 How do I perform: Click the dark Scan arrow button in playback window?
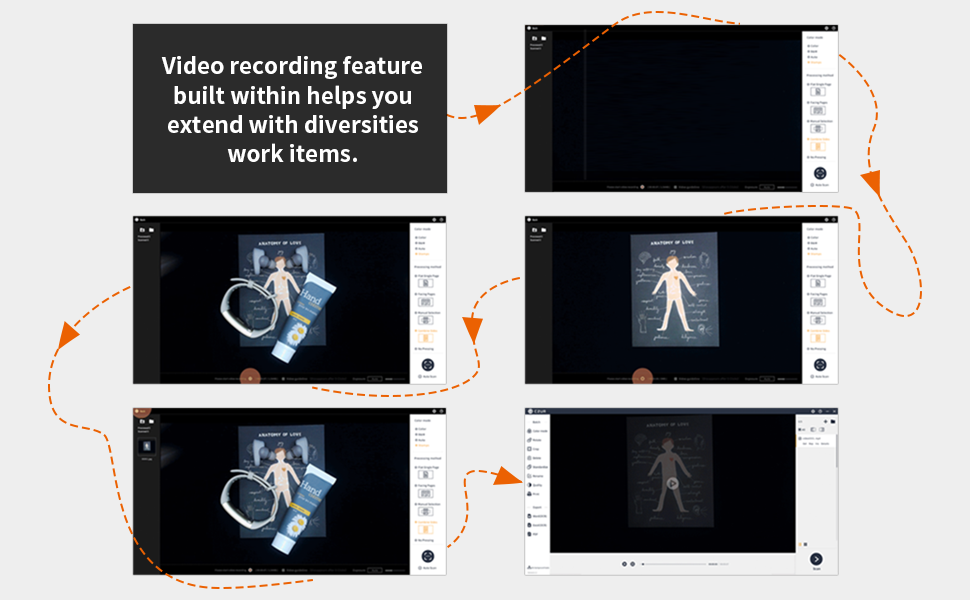tap(816, 559)
